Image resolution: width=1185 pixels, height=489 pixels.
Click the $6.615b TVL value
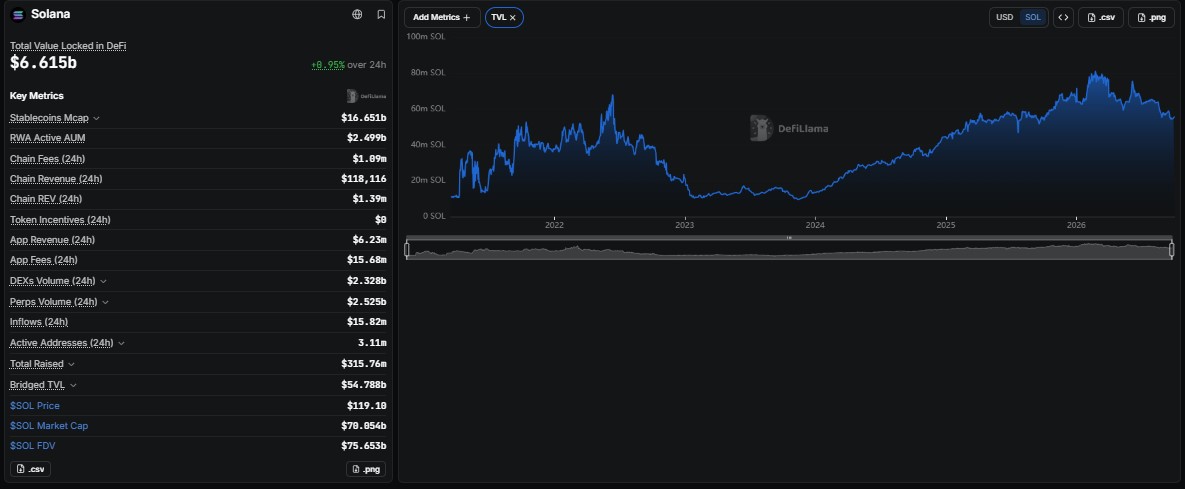pos(43,63)
